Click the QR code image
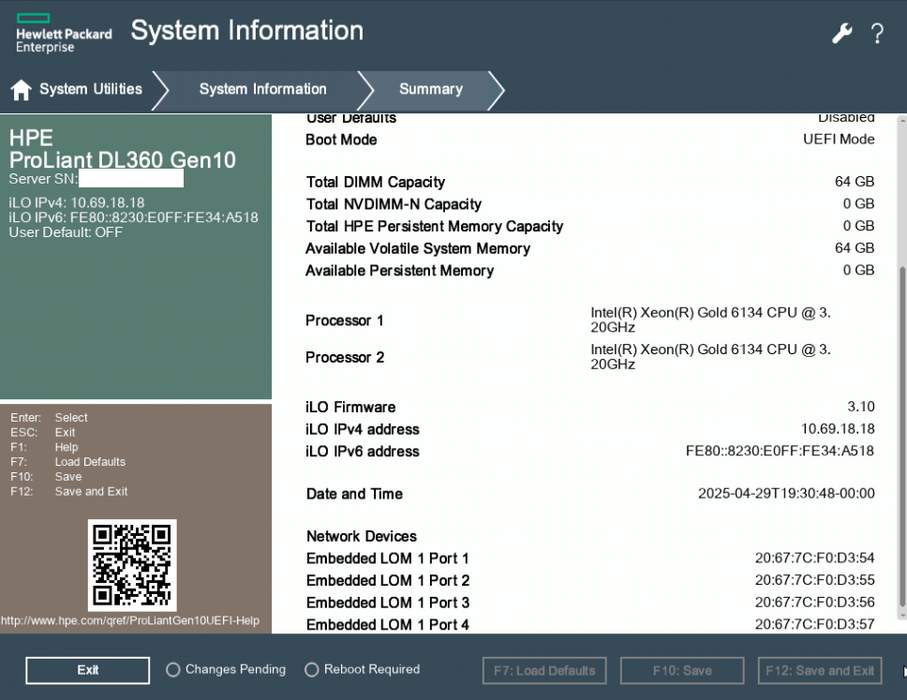Screen dimensions: 907x700 [x=132, y=565]
